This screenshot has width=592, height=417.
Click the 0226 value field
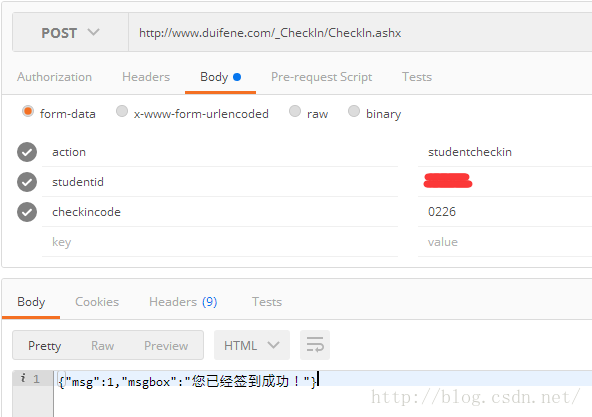tap(505, 212)
